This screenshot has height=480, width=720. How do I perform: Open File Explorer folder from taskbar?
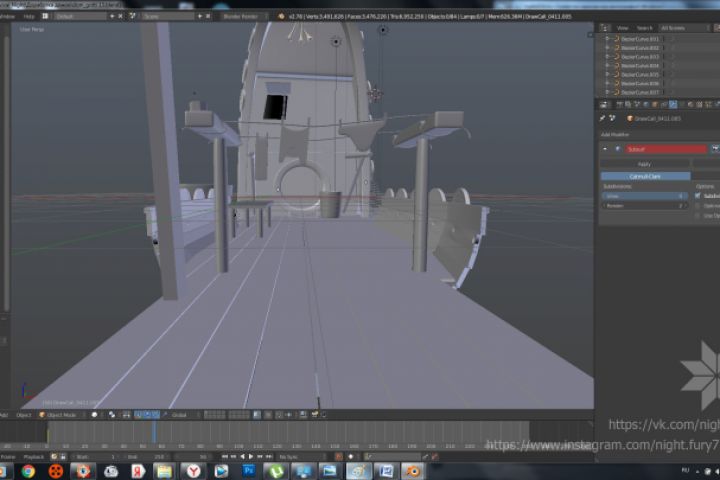click(165, 471)
